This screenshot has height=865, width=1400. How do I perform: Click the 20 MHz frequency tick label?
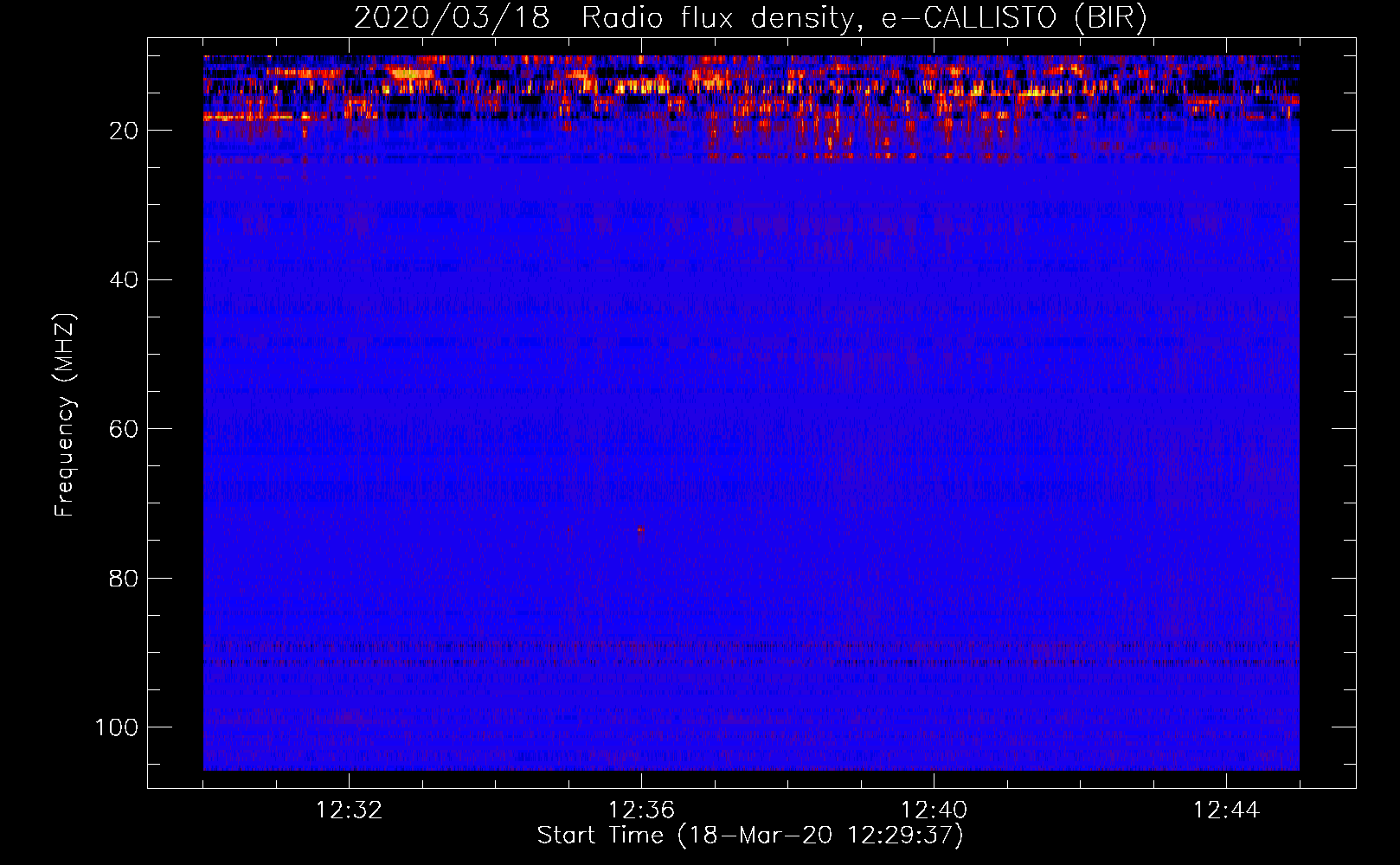click(x=124, y=131)
